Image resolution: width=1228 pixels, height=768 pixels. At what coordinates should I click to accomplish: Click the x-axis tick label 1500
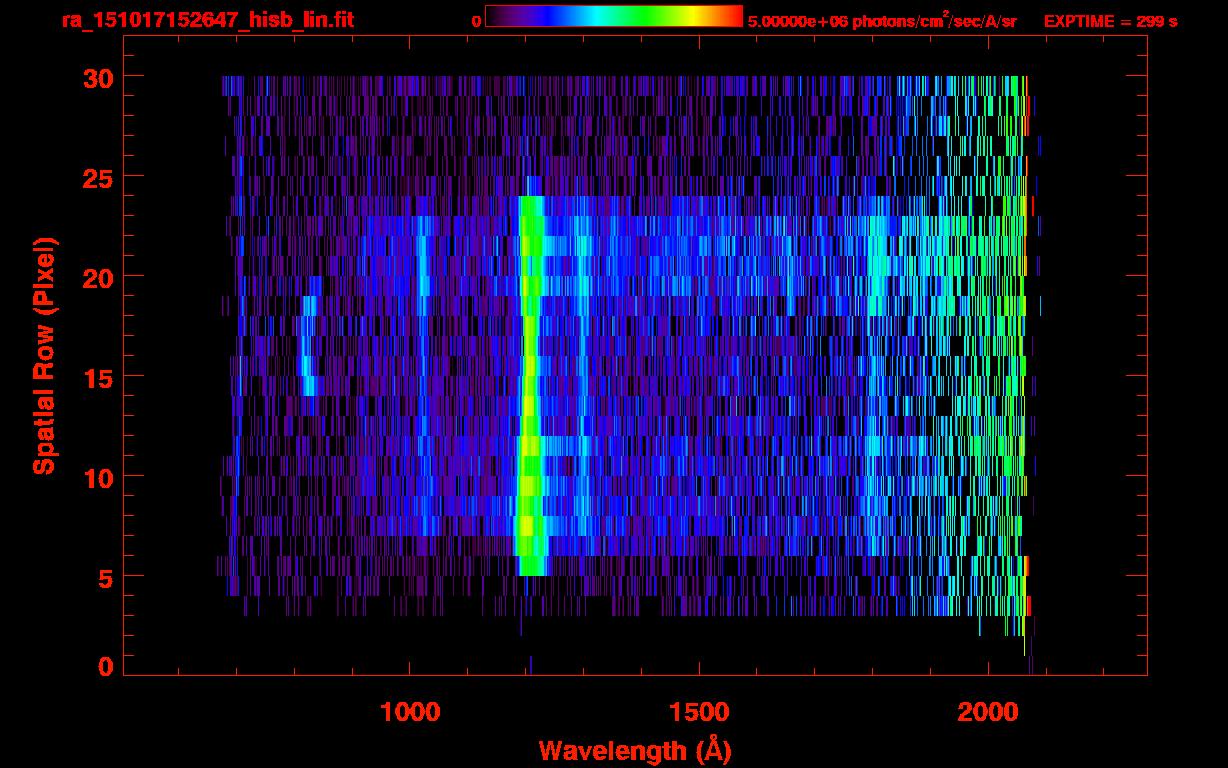[699, 712]
